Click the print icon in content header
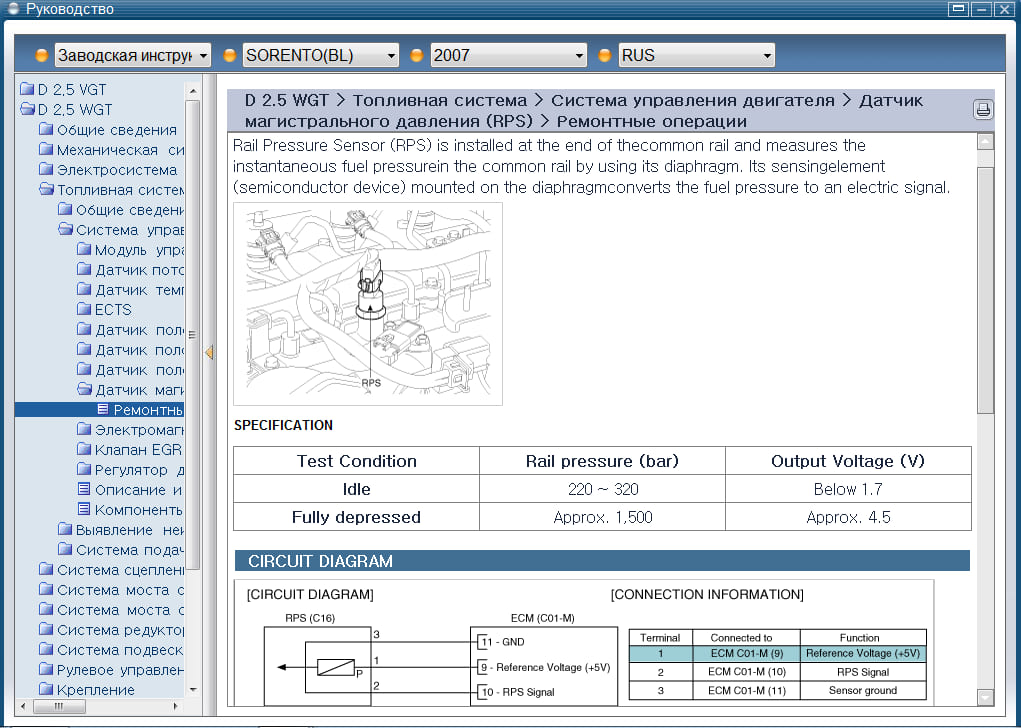1021x728 pixels. pyautogui.click(x=982, y=110)
